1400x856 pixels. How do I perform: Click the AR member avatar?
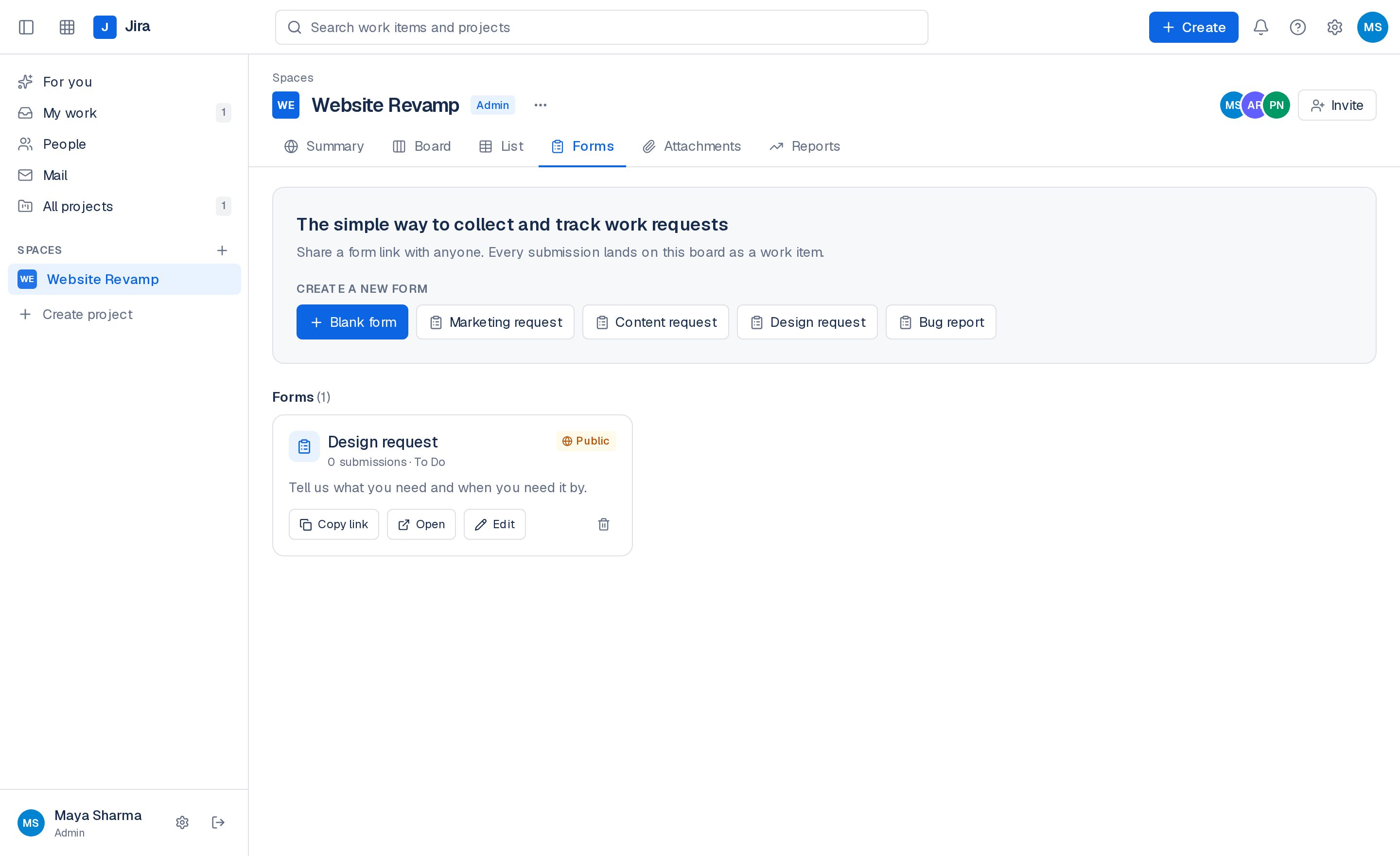point(1253,105)
